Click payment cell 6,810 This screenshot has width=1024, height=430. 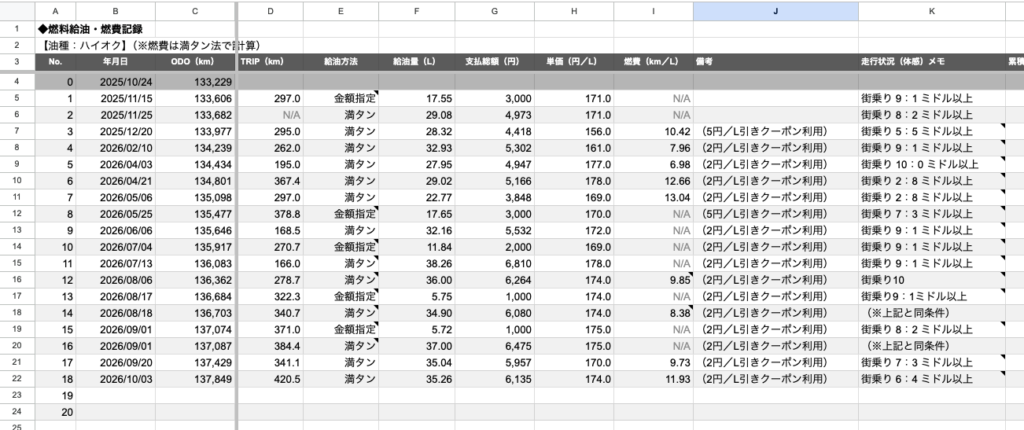click(x=494, y=263)
